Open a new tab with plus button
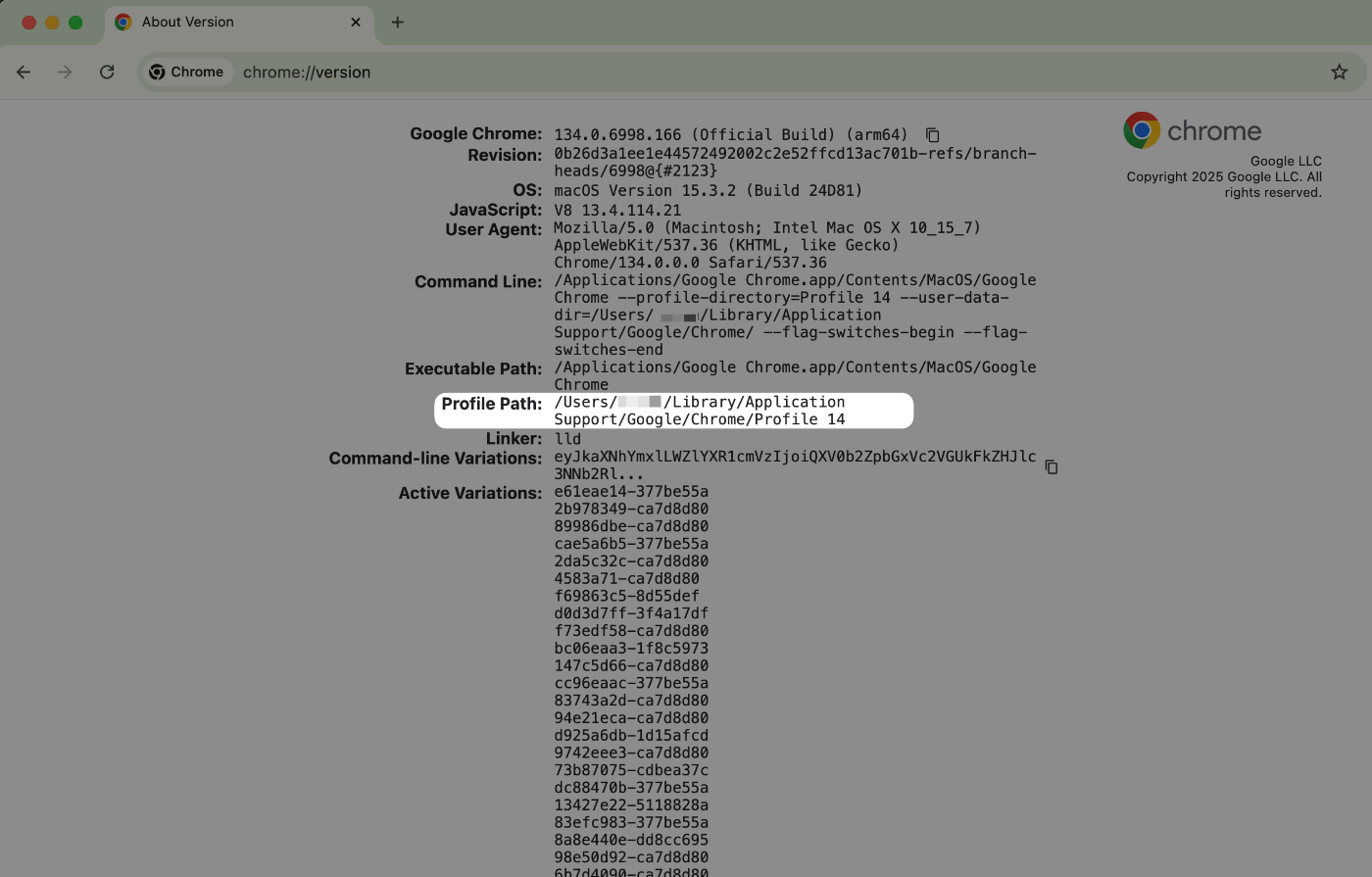 (397, 22)
